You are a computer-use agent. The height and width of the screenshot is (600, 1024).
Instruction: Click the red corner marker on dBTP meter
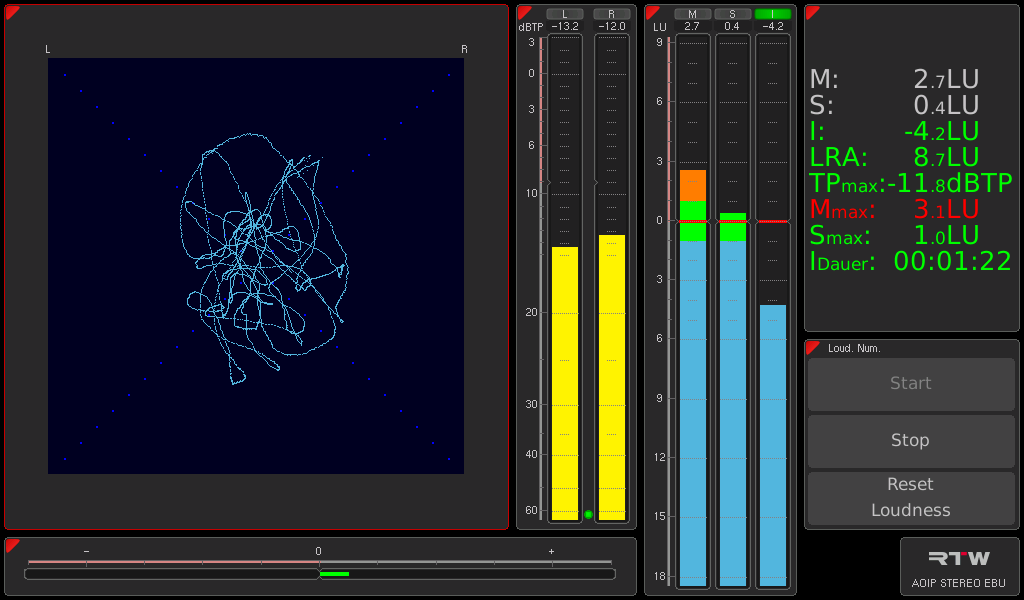pos(524,12)
